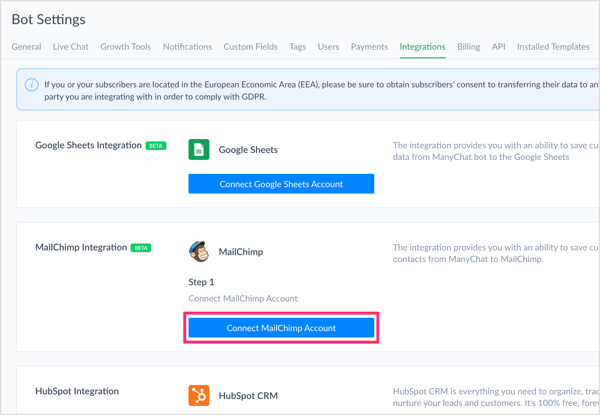Go to the Payments tab
This screenshot has width=600, height=415.
(369, 47)
